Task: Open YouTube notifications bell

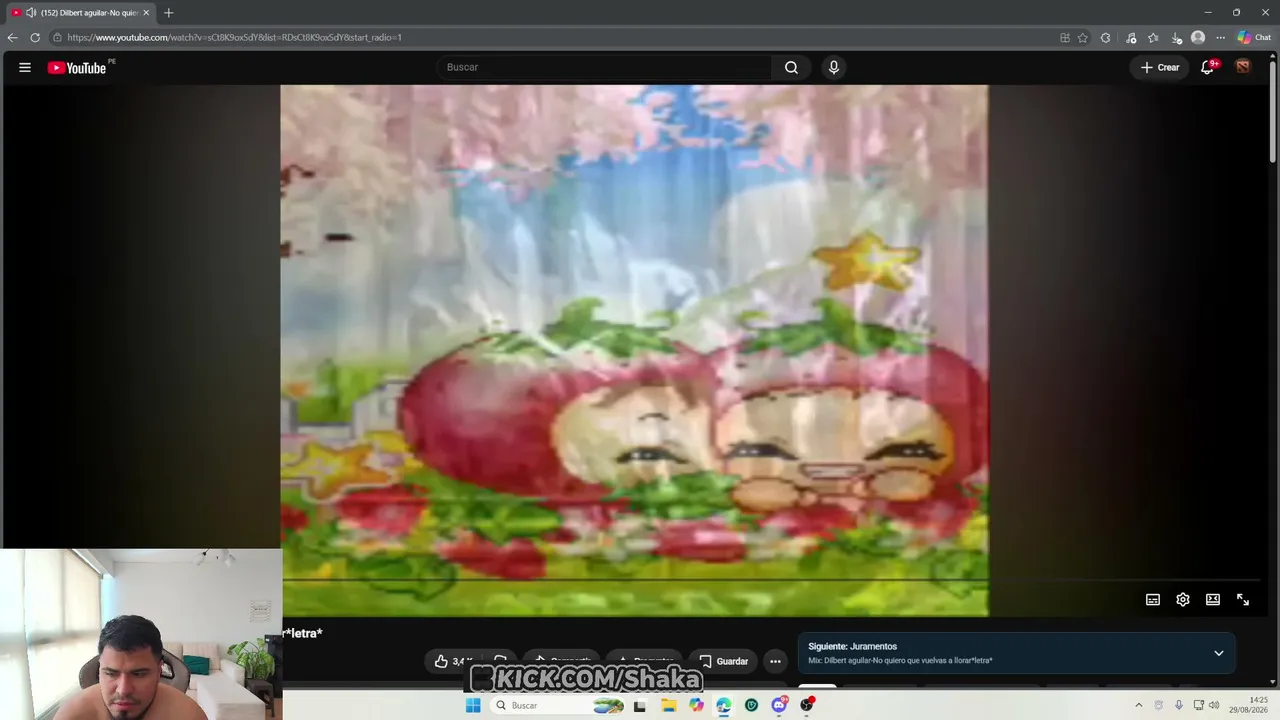Action: click(x=1208, y=67)
